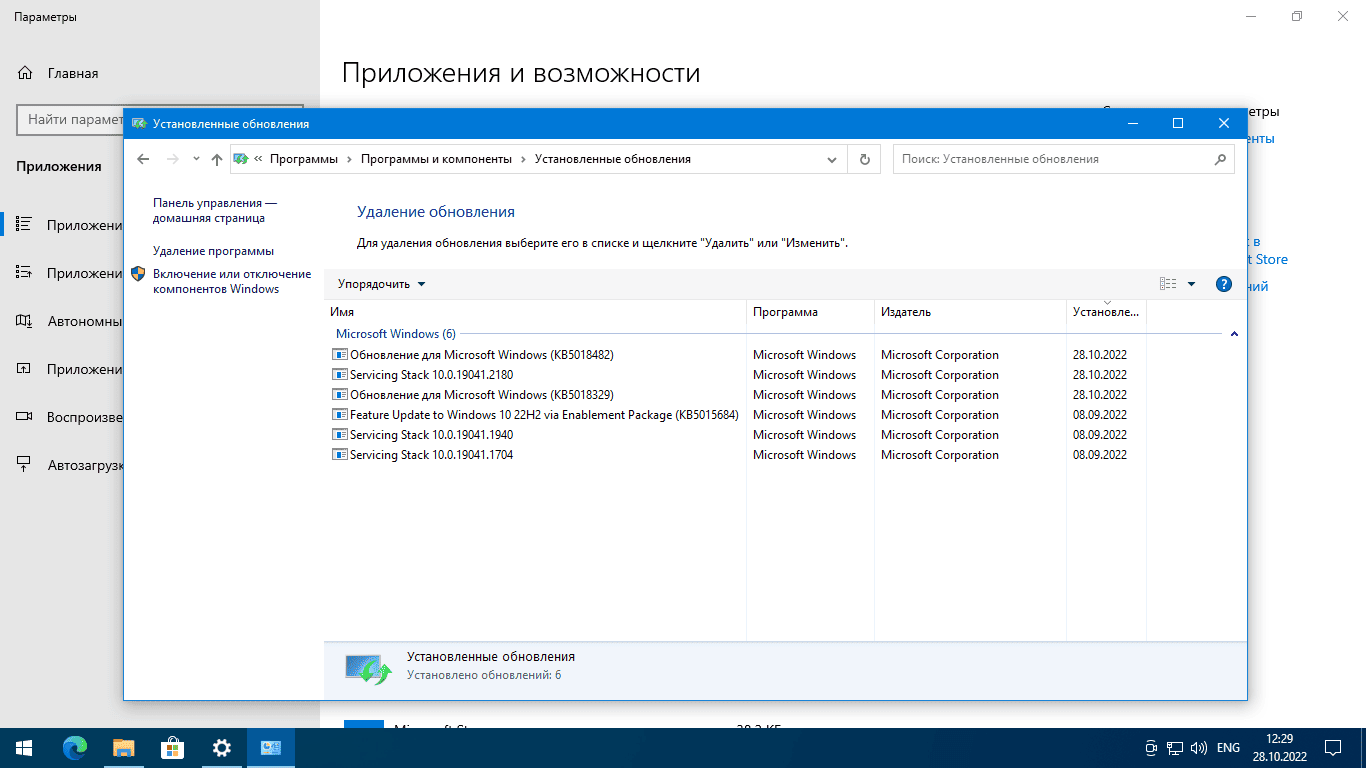Viewport: 1366px width, 768px height.
Task: Open Microsoft Store from the taskbar
Action: 172,748
